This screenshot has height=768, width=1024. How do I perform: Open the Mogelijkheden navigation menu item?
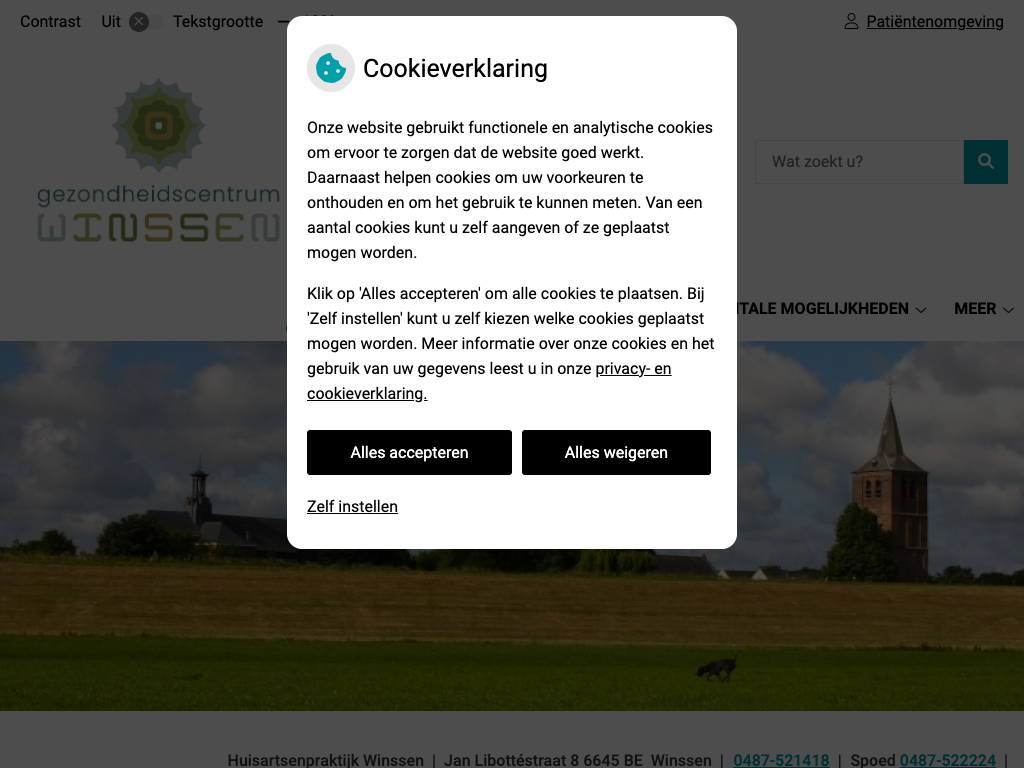(x=844, y=309)
